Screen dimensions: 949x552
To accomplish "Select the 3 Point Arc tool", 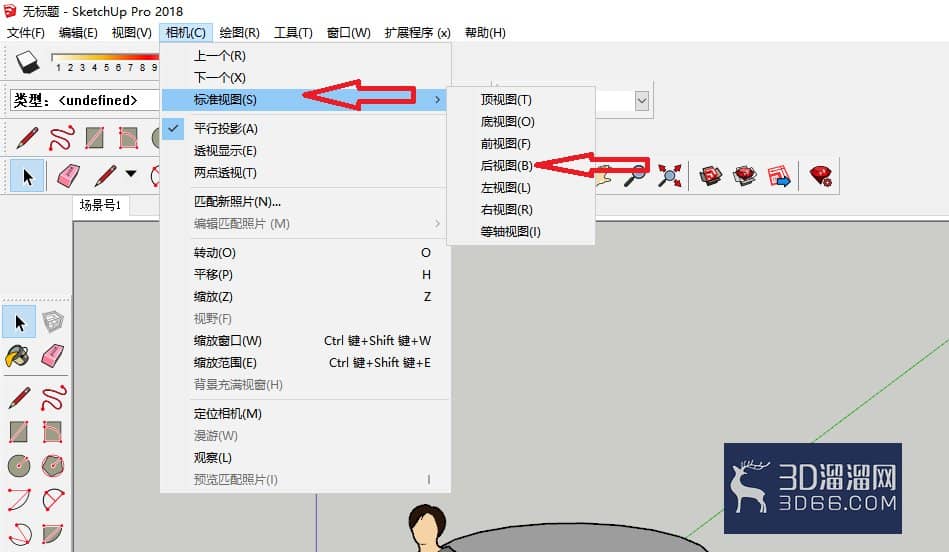I will tap(19, 534).
